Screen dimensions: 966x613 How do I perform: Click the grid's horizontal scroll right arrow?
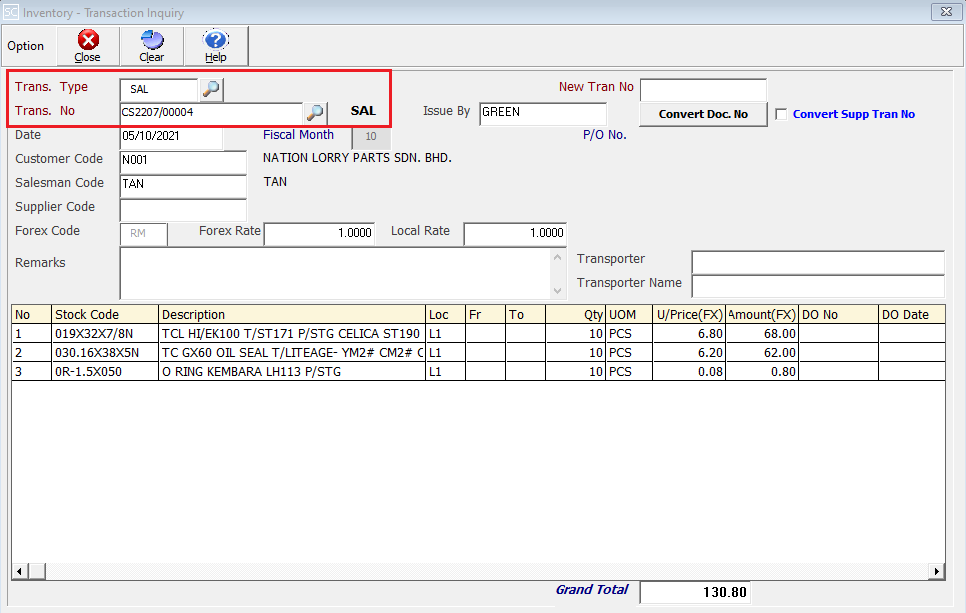[936, 571]
